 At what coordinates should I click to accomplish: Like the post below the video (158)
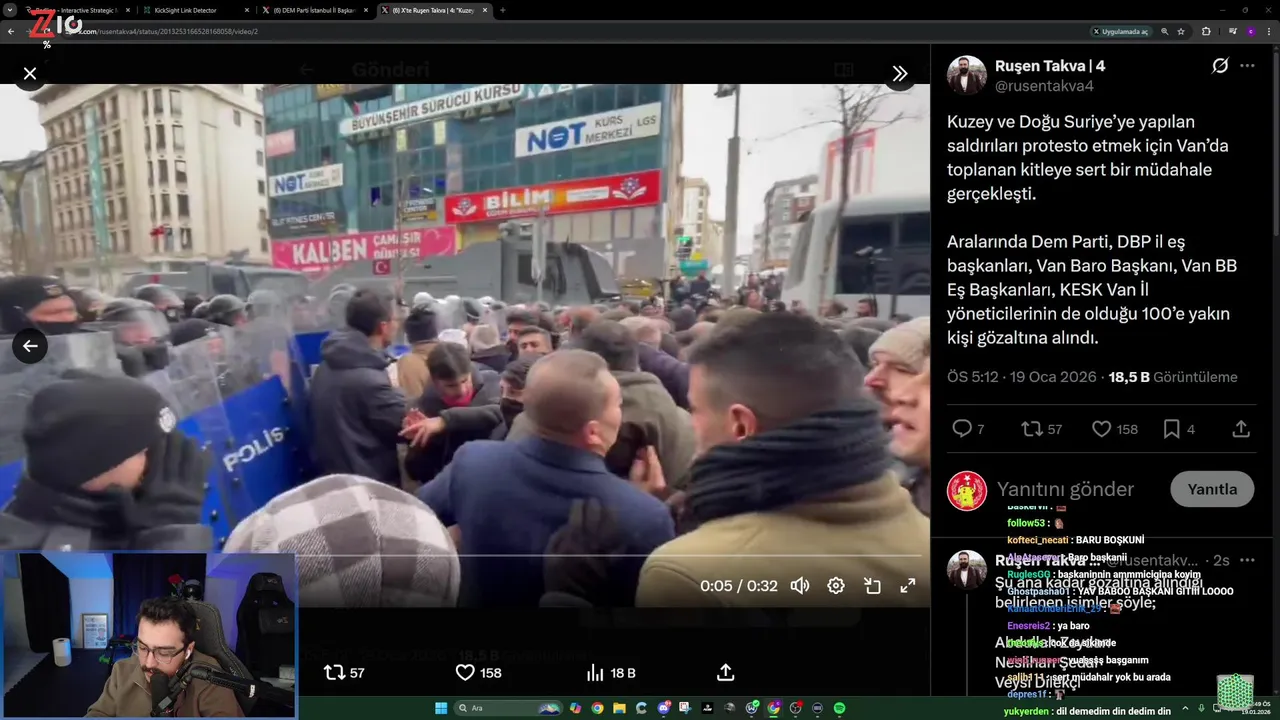pyautogui.click(x=478, y=673)
